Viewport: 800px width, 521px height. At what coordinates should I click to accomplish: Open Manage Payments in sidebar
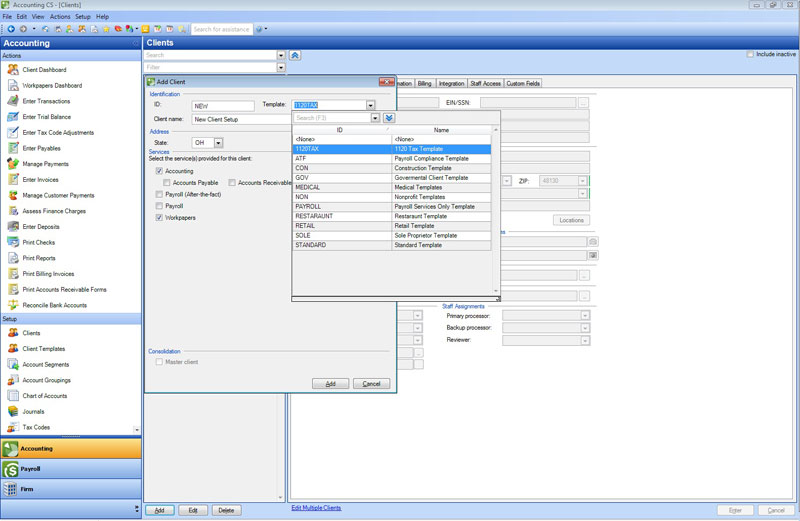45,164
